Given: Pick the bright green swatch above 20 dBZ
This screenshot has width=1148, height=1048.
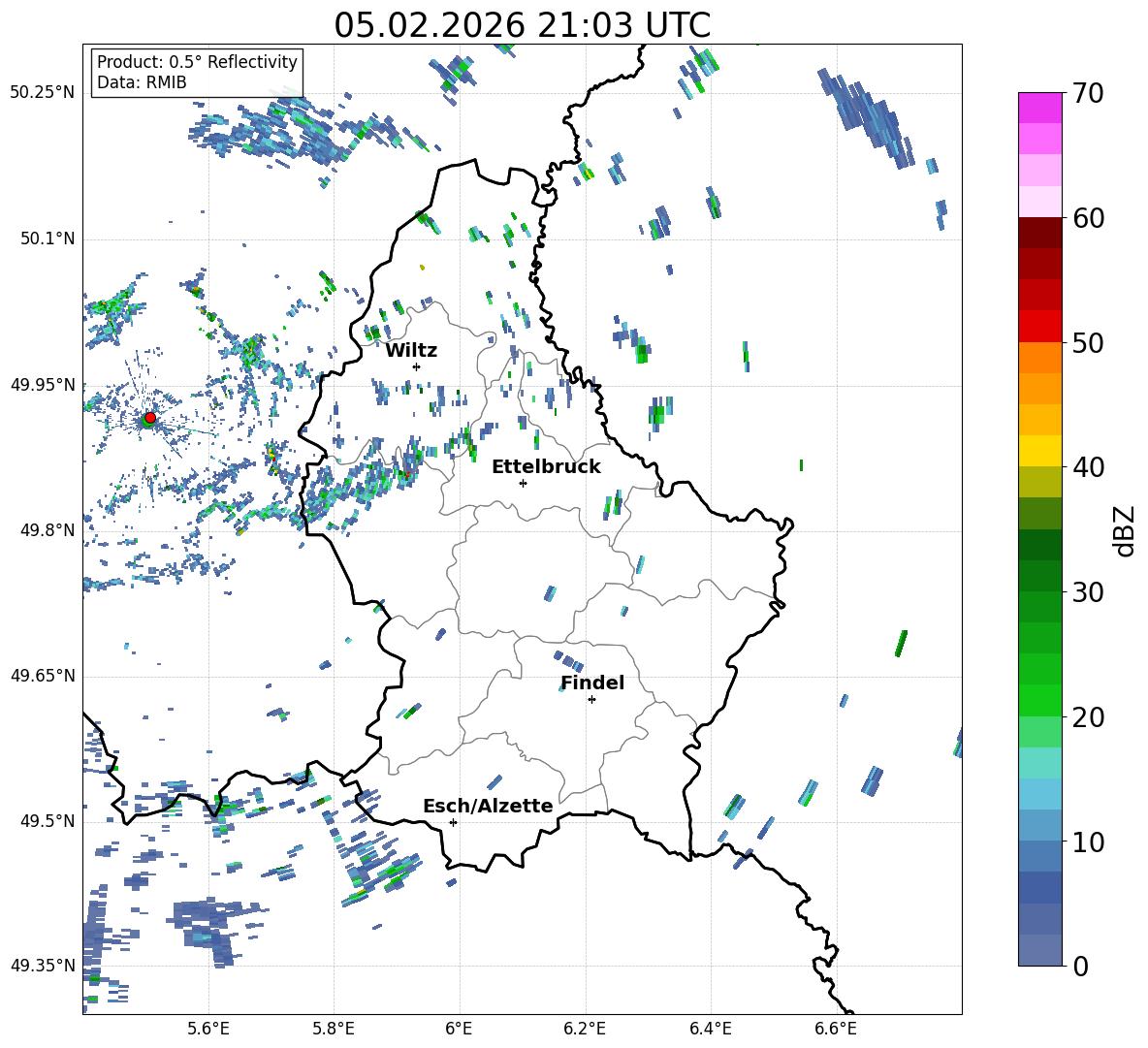Looking at the screenshot, I should (x=1040, y=700).
